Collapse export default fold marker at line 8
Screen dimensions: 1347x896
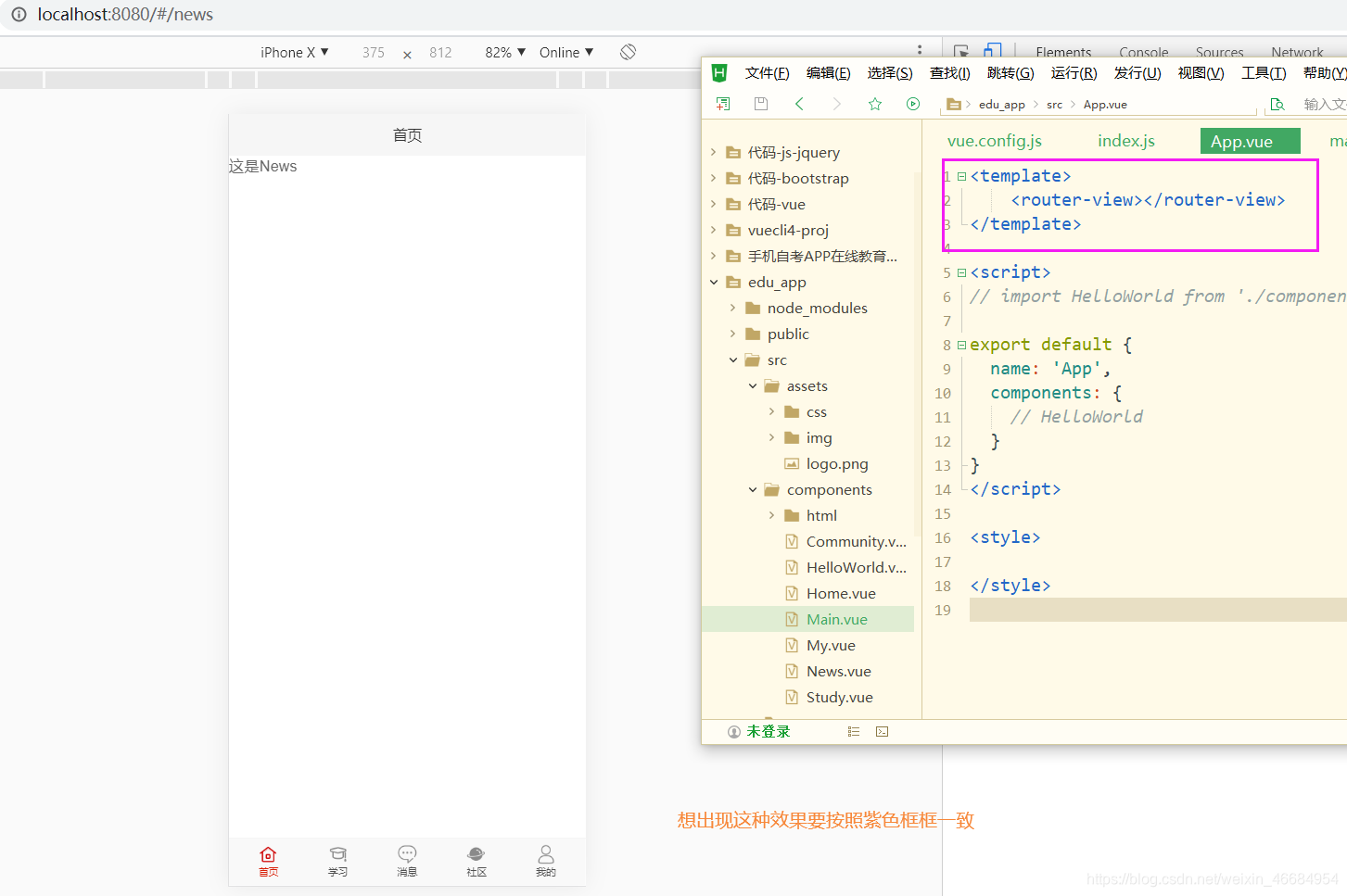pyautogui.click(x=961, y=345)
